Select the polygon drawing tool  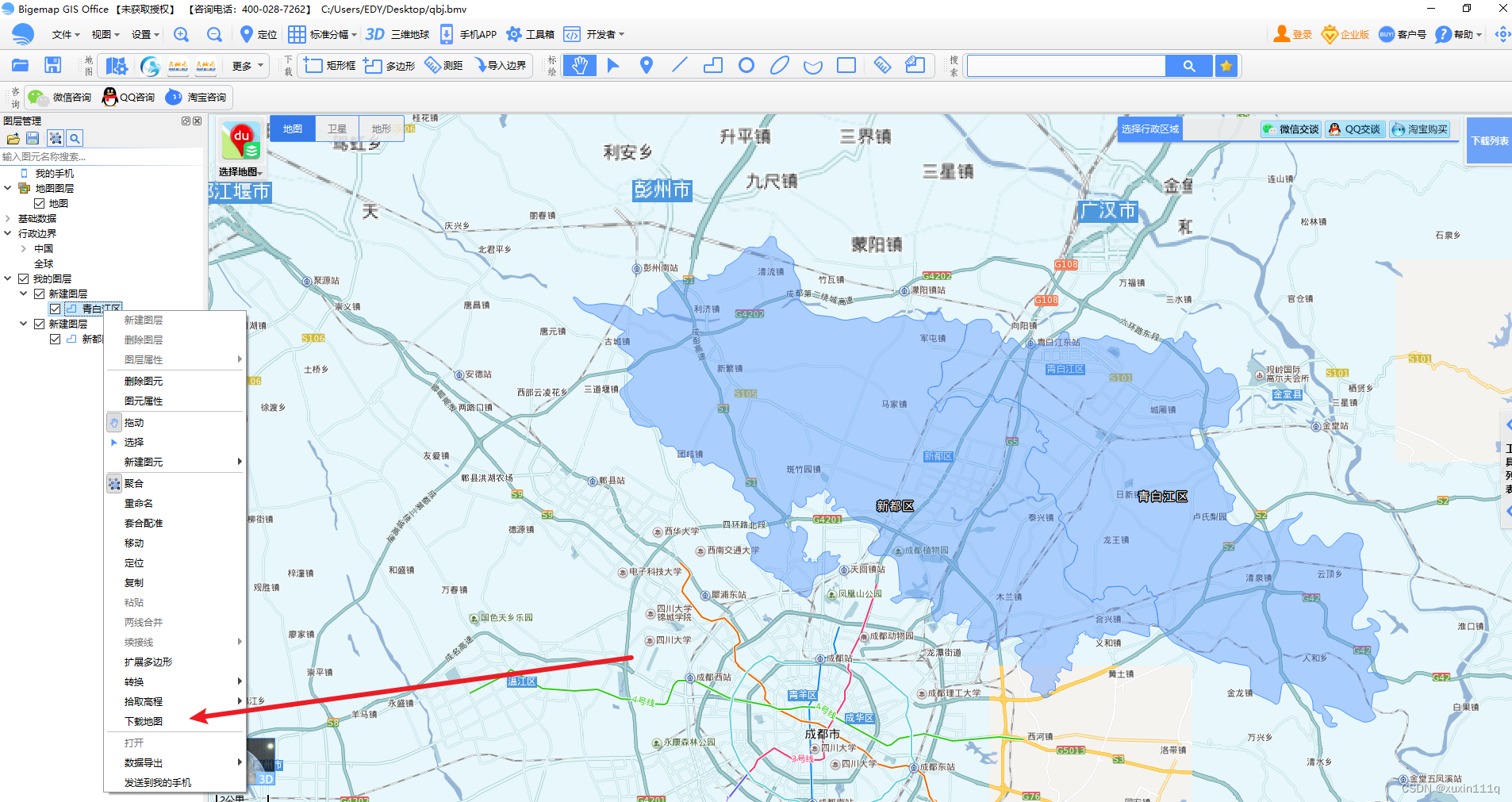(x=712, y=65)
